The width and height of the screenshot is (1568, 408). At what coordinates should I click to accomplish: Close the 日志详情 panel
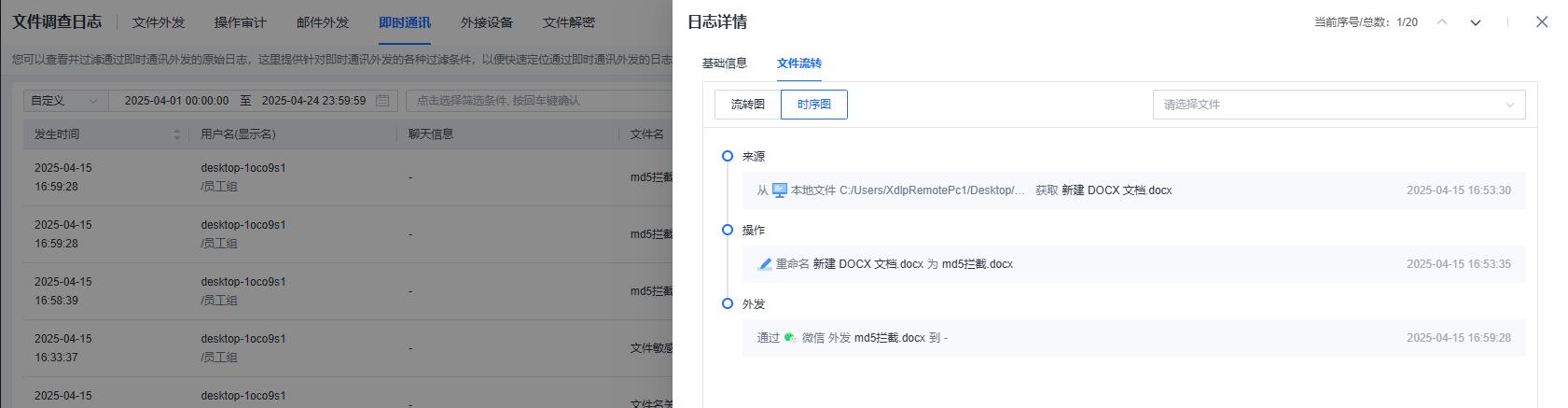point(1542,22)
